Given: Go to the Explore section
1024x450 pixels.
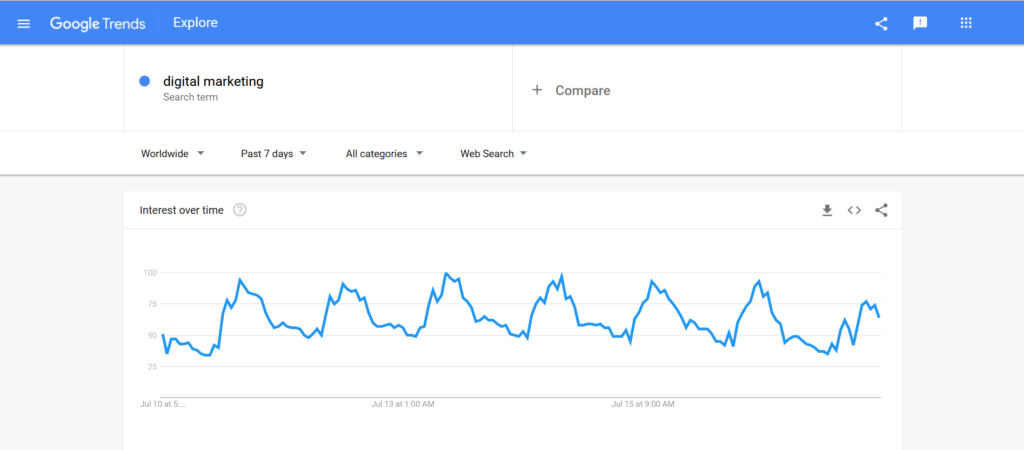Looking at the screenshot, I should [195, 23].
